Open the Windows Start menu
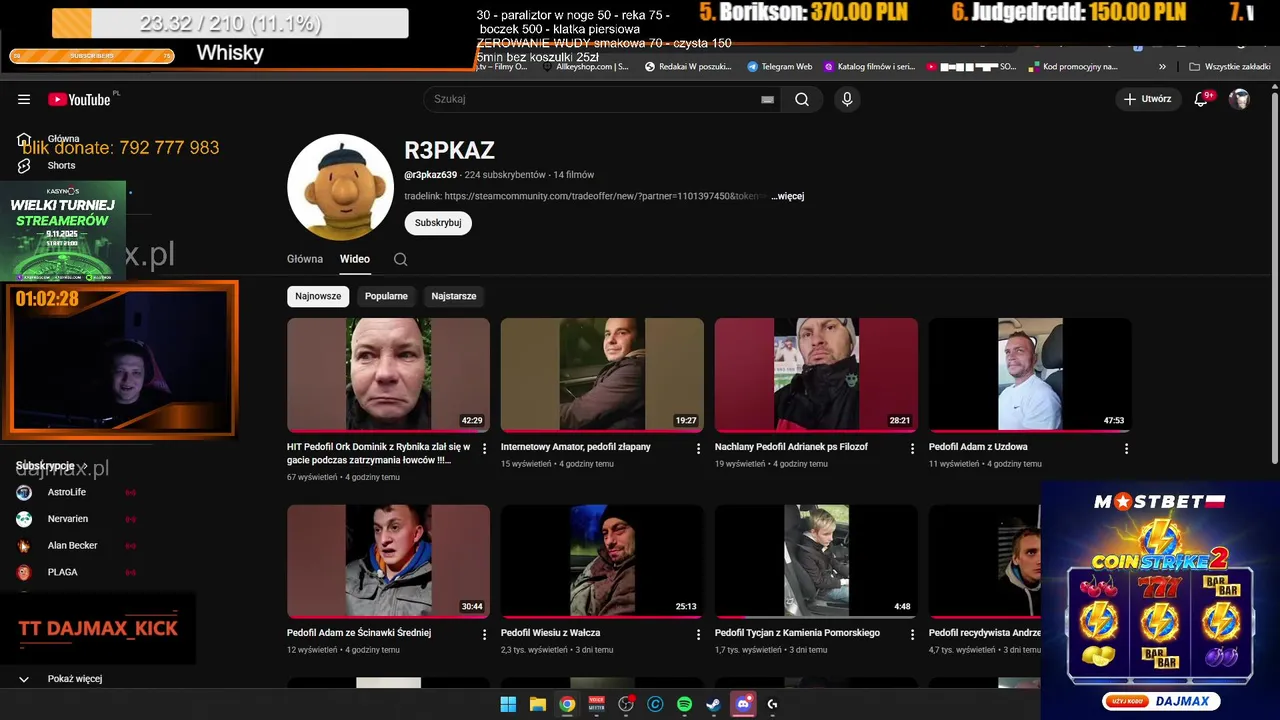Viewport: 1280px width, 720px height. [x=508, y=704]
